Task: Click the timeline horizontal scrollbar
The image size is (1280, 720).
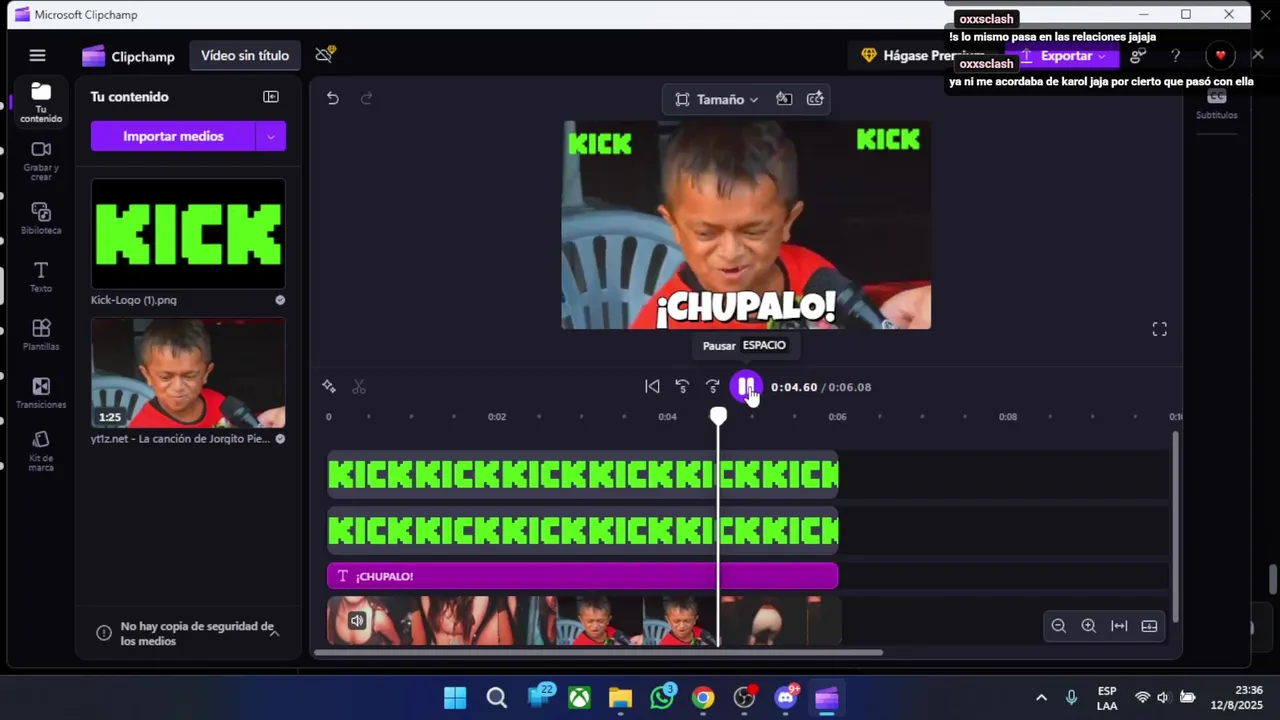Action: 598,653
